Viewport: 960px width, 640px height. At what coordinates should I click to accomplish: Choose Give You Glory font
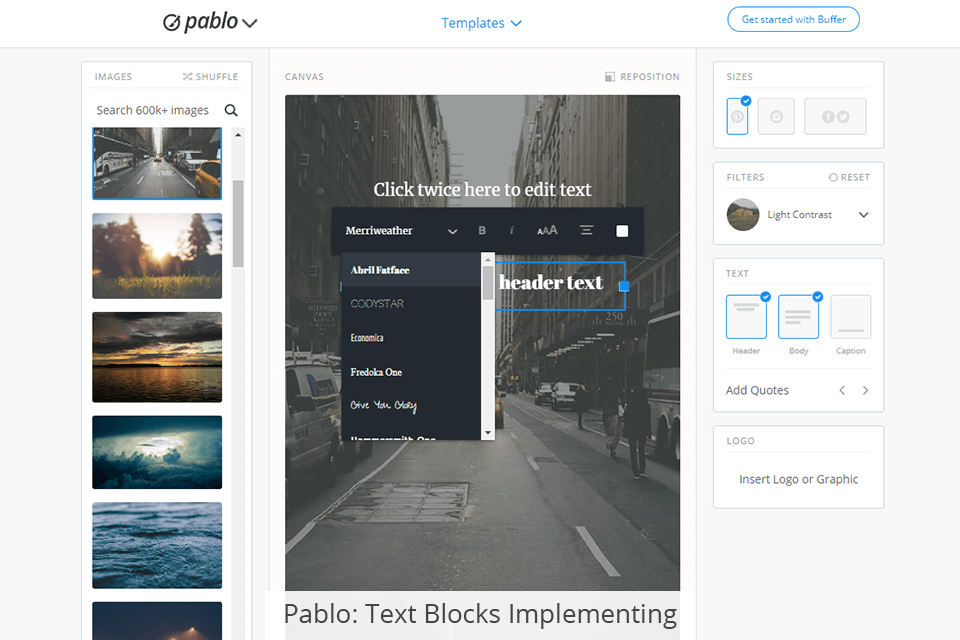pyautogui.click(x=411, y=405)
